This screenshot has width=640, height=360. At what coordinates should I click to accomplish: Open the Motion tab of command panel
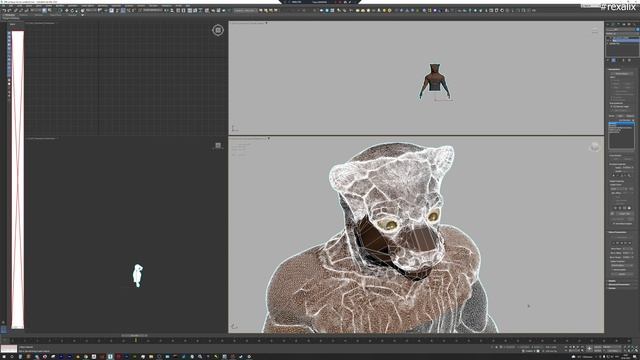point(623,24)
